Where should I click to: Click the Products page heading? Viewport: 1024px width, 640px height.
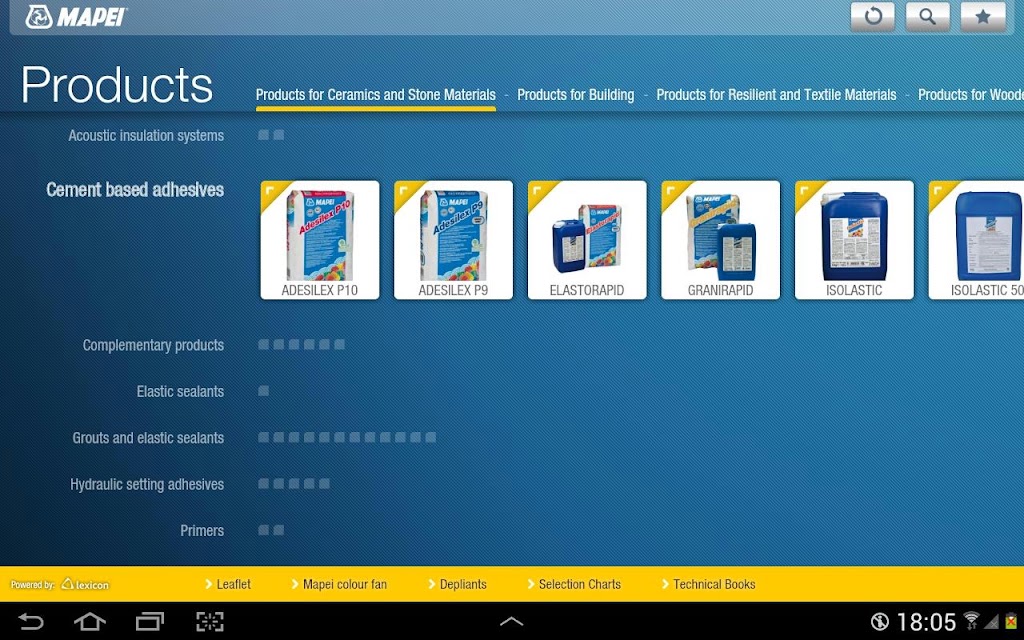pos(117,84)
